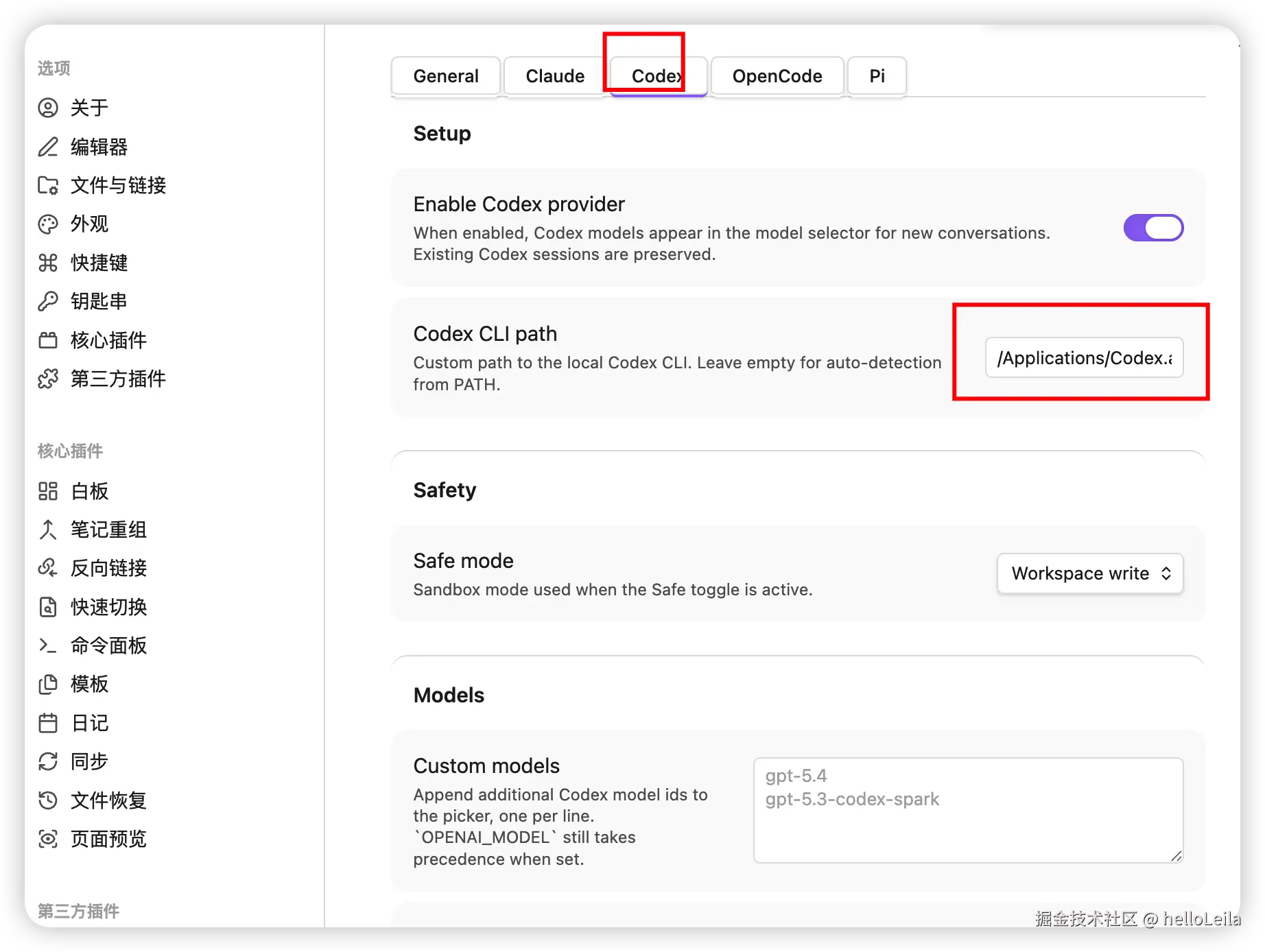Screen dimensions: 1265x952
Task: Click the 模板 copy-documents icon
Action: [48, 684]
